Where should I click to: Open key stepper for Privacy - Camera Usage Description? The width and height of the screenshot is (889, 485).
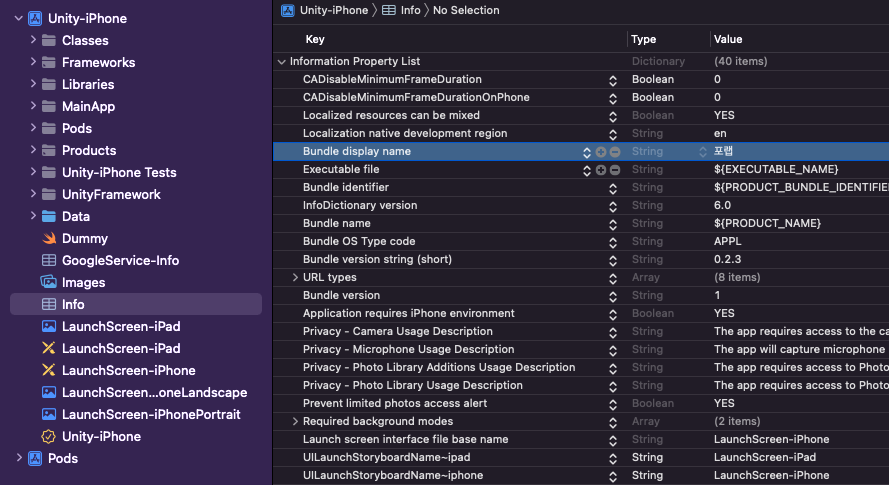click(613, 333)
